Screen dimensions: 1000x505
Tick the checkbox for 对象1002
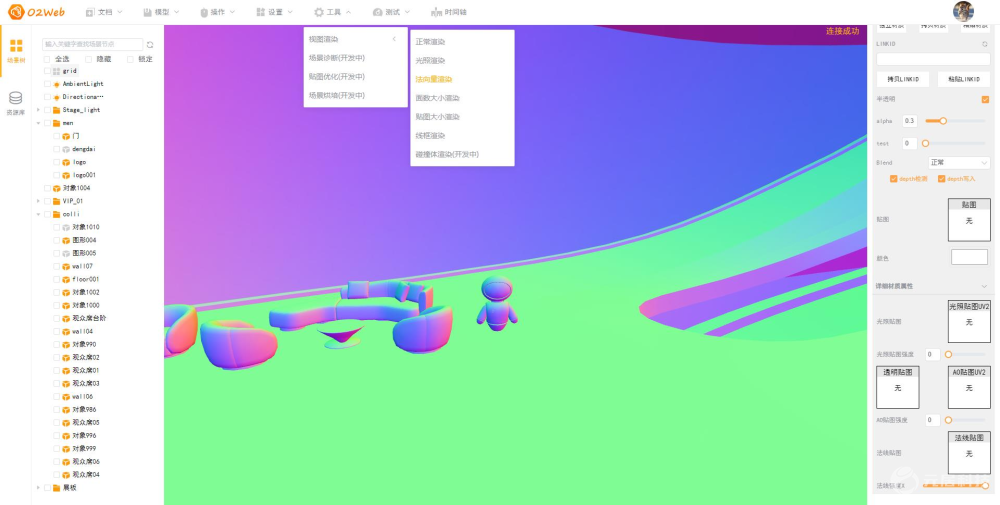point(57,292)
